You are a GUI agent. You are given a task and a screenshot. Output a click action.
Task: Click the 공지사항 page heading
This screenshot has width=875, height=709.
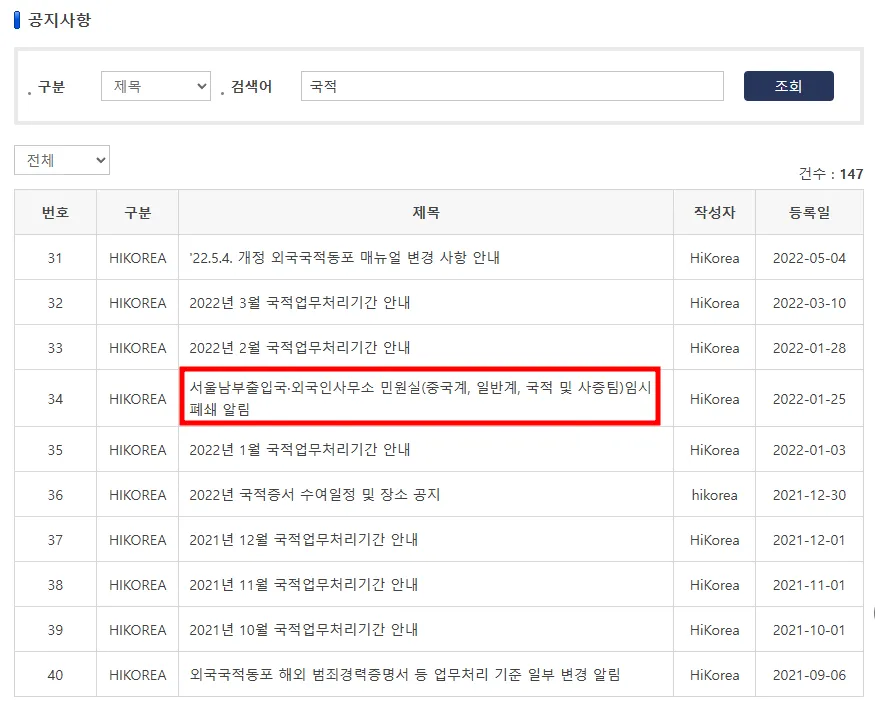click(x=59, y=20)
